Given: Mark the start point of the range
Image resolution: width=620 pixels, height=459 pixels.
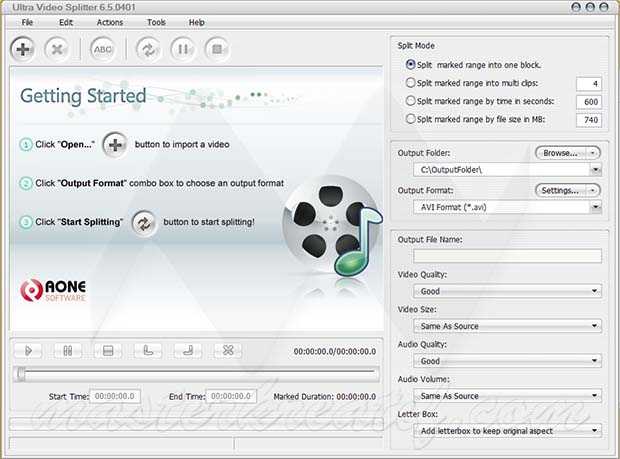Looking at the screenshot, I should [x=148, y=351].
